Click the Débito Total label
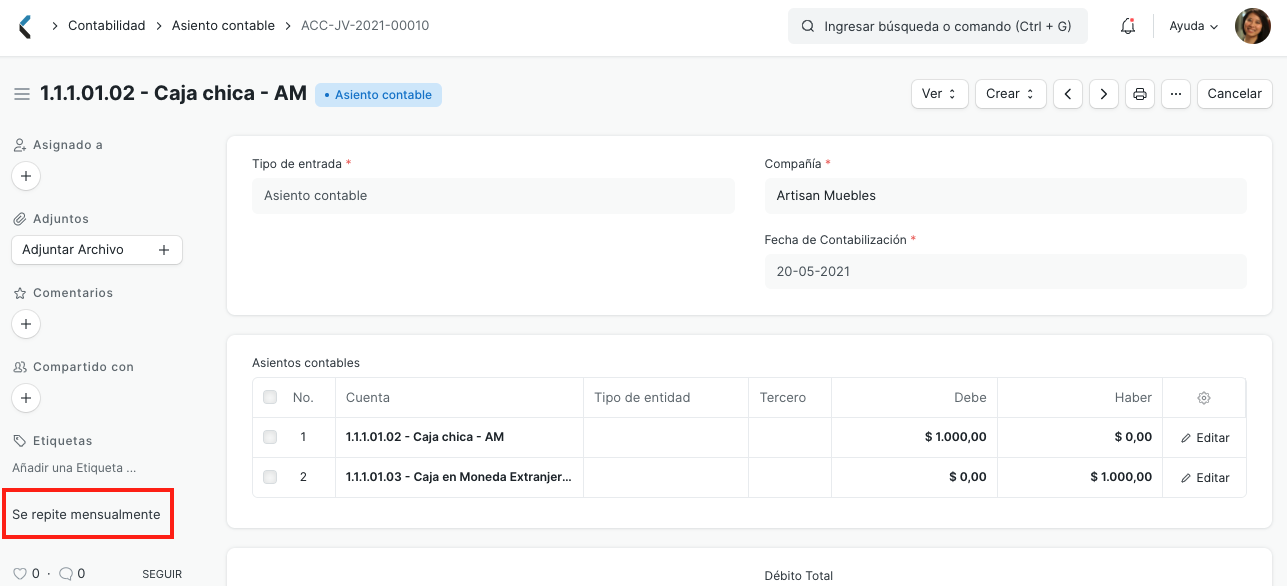The width and height of the screenshot is (1287, 586). pos(798,576)
